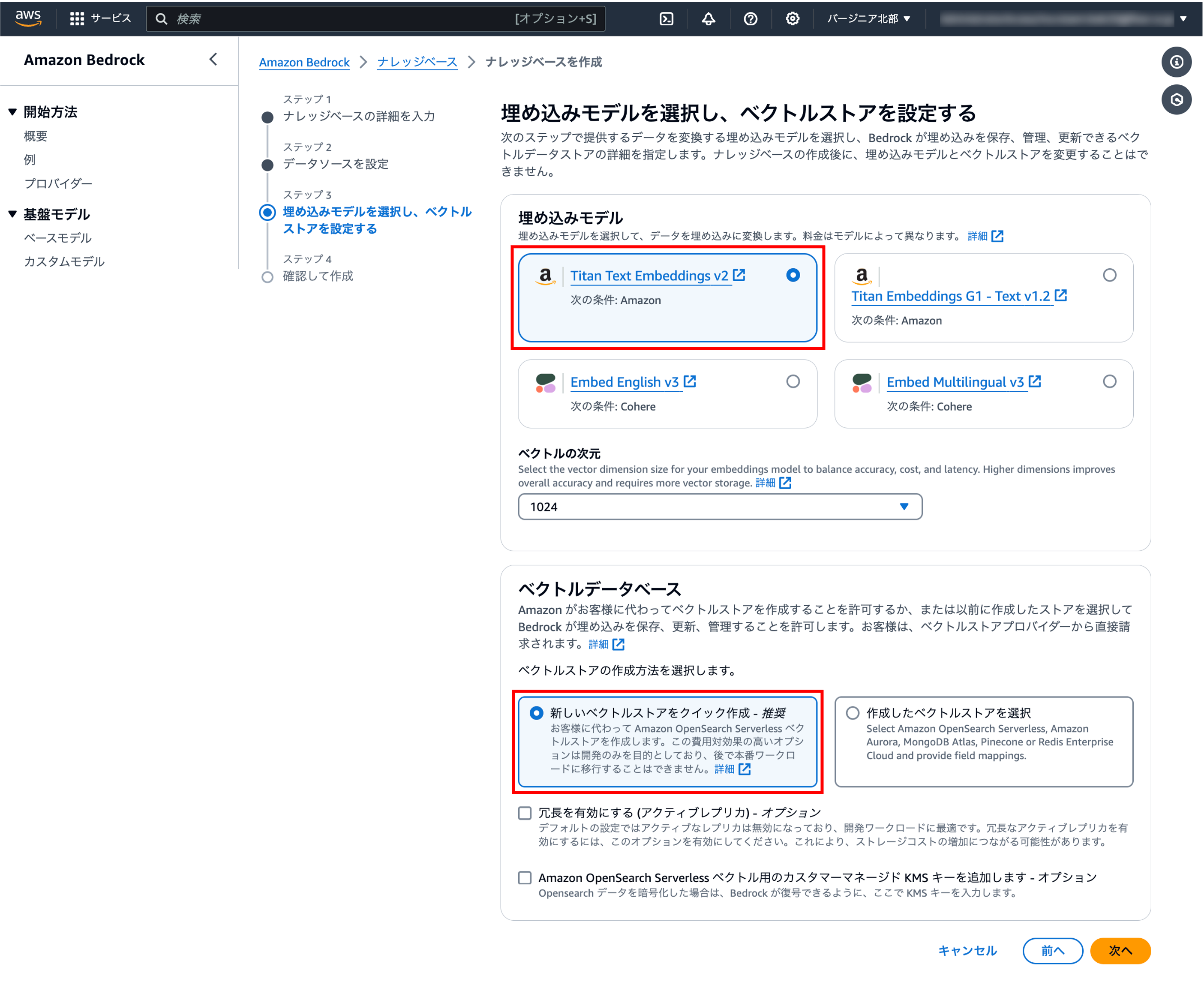Screen dimensions: 1204x982
Task: Collapse the Amazon Bedrock sidebar panel
Action: 213,60
